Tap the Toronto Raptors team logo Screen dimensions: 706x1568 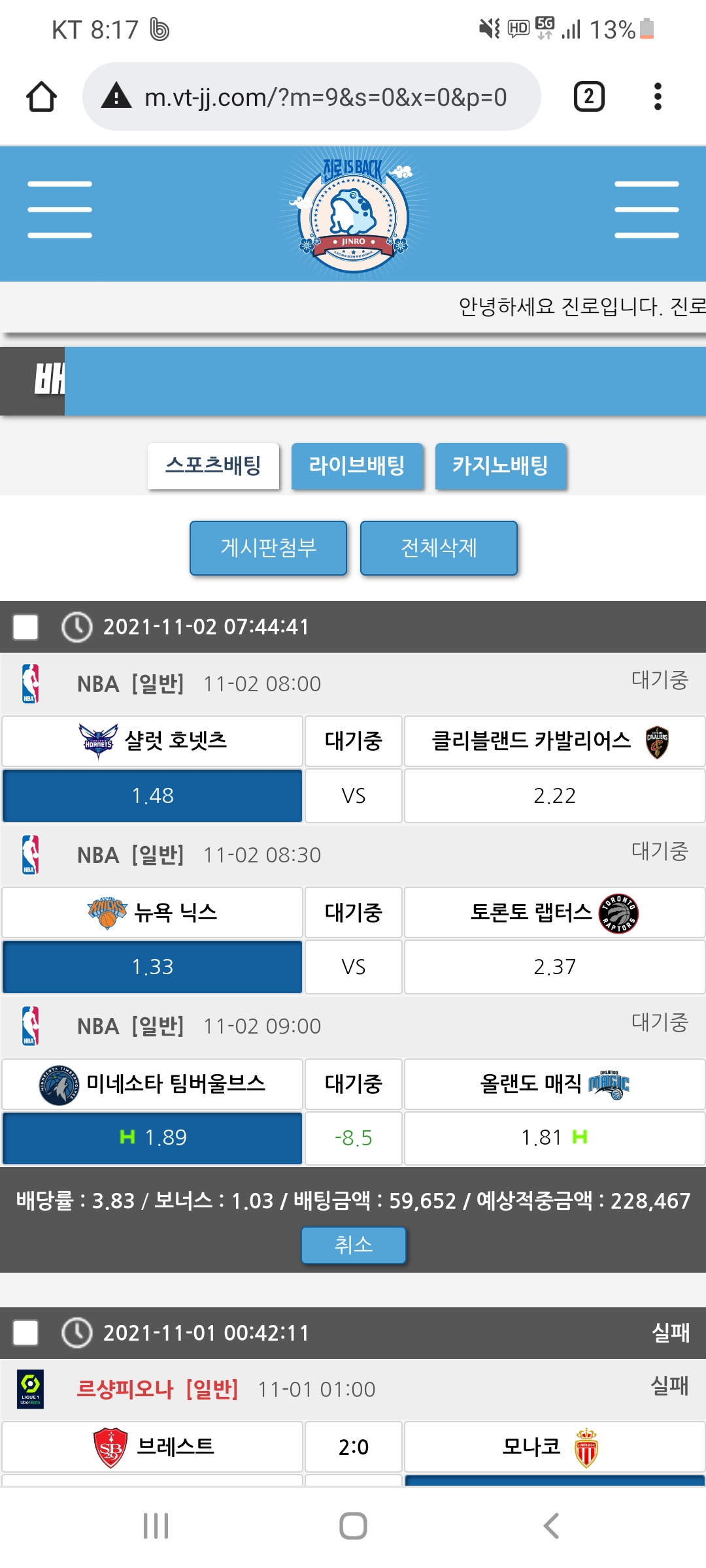tap(618, 913)
